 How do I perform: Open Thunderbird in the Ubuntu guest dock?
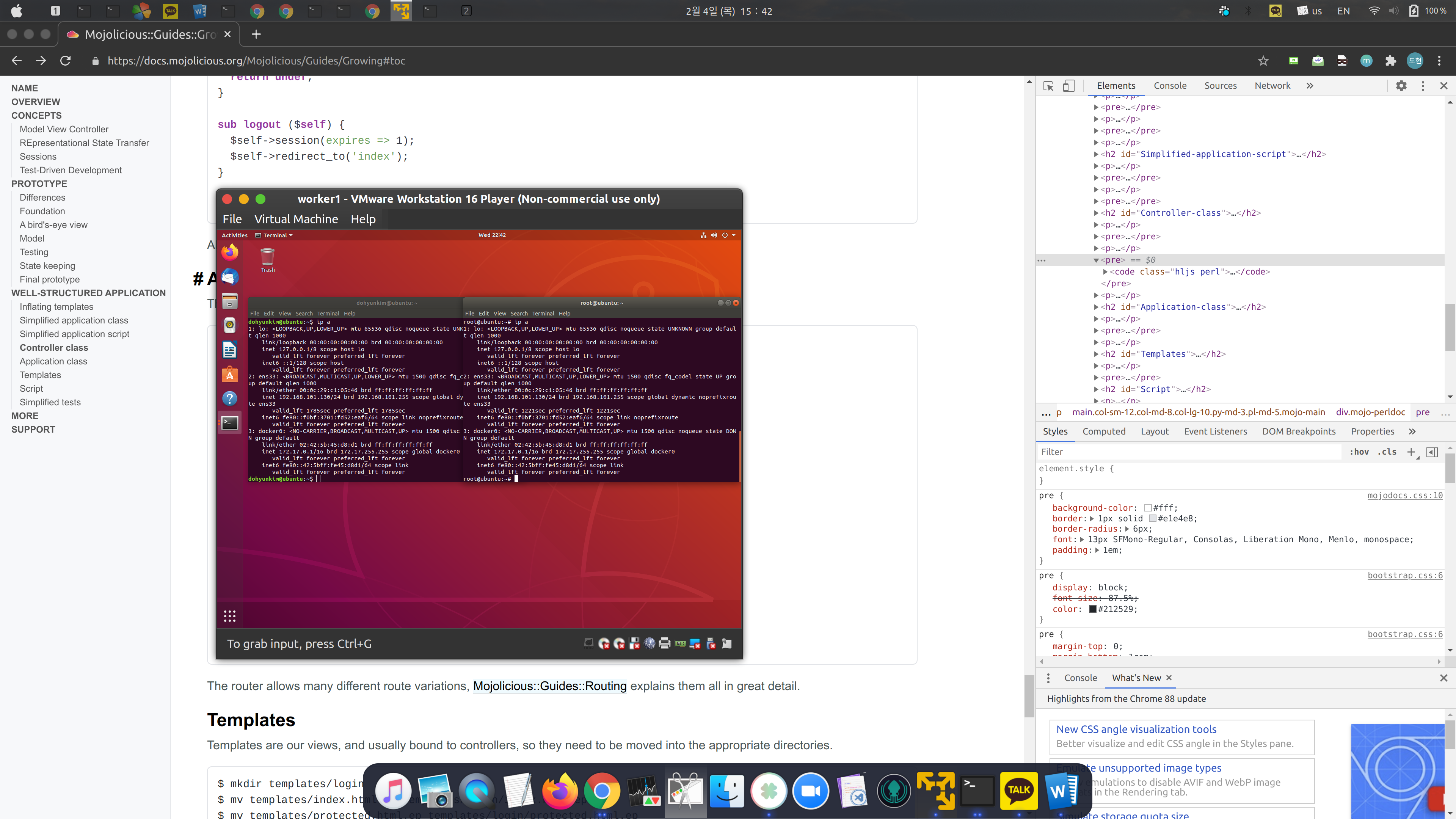[x=229, y=276]
